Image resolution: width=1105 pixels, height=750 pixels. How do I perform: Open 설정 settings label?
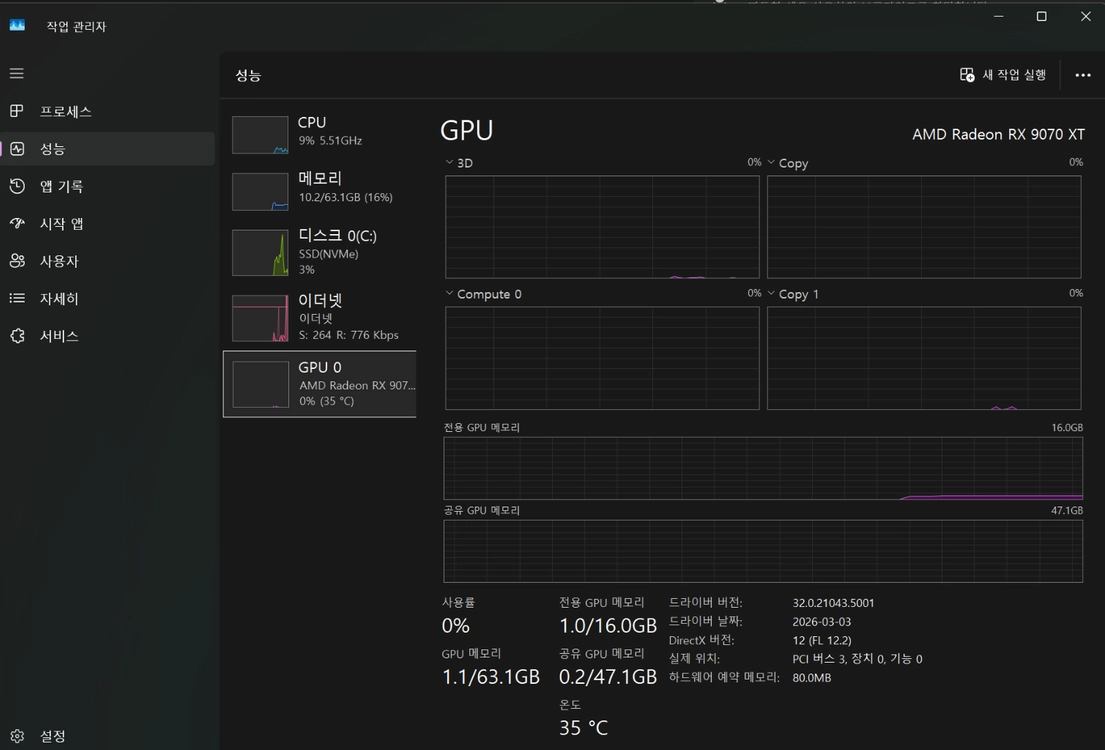[x=53, y=736]
